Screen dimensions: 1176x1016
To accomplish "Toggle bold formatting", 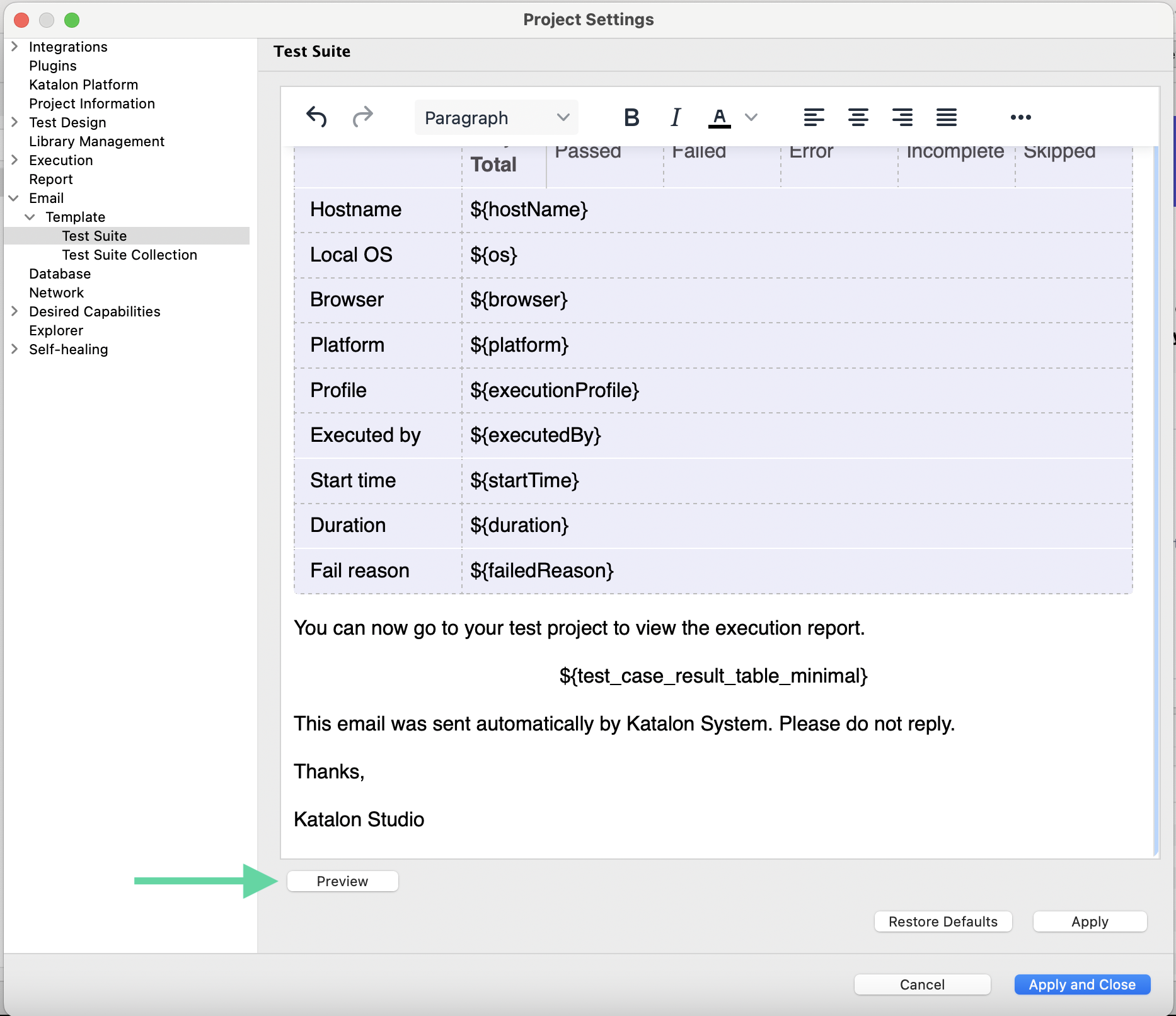I will (x=631, y=117).
